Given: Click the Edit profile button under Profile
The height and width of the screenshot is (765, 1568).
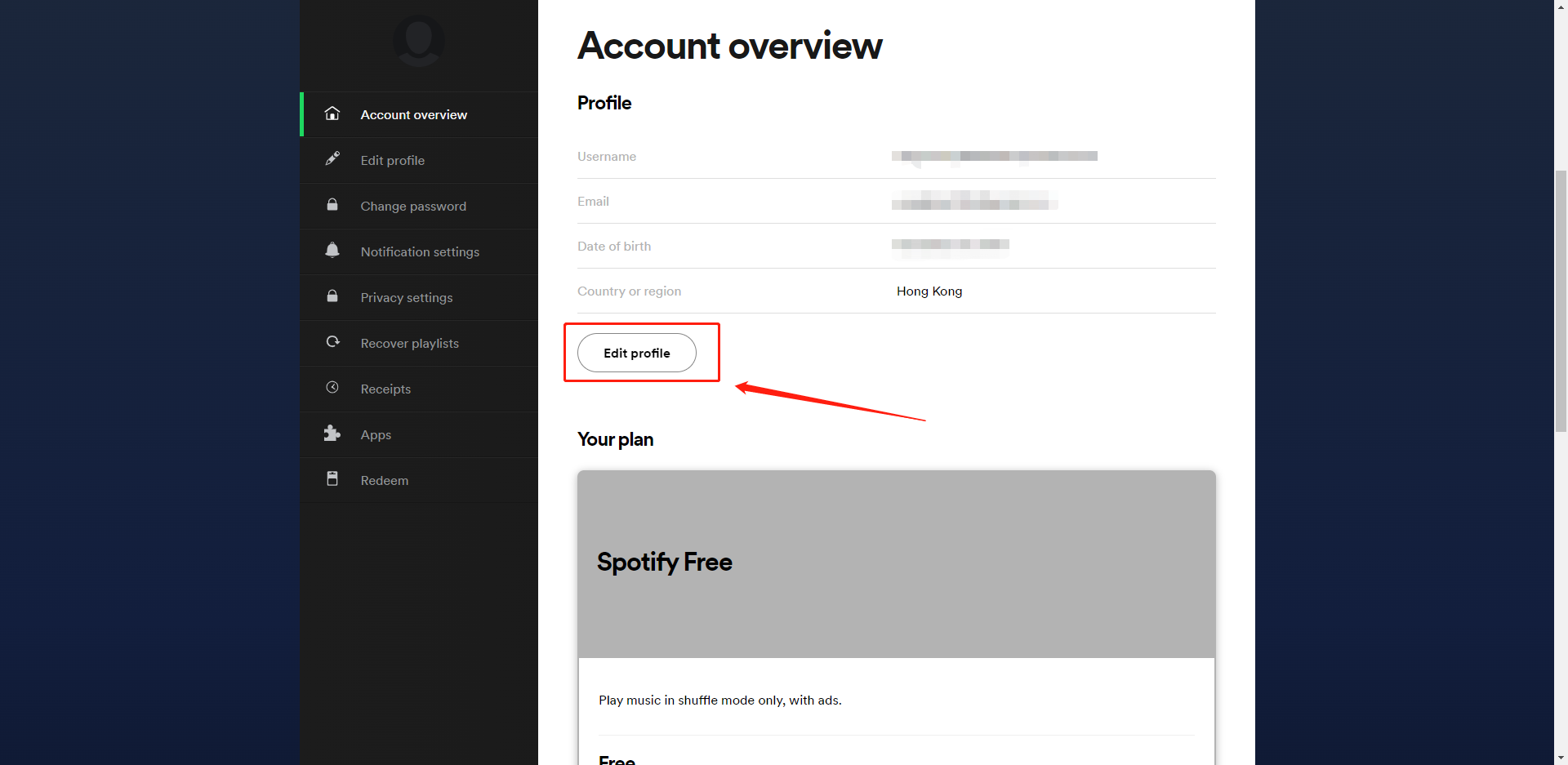Looking at the screenshot, I should click(637, 353).
